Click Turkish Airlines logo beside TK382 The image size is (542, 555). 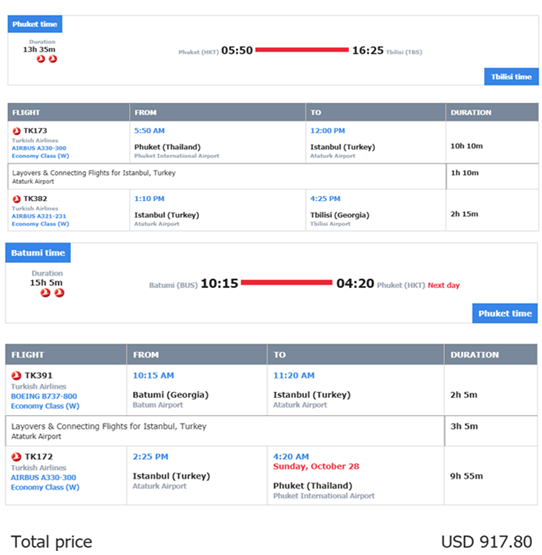pos(16,199)
